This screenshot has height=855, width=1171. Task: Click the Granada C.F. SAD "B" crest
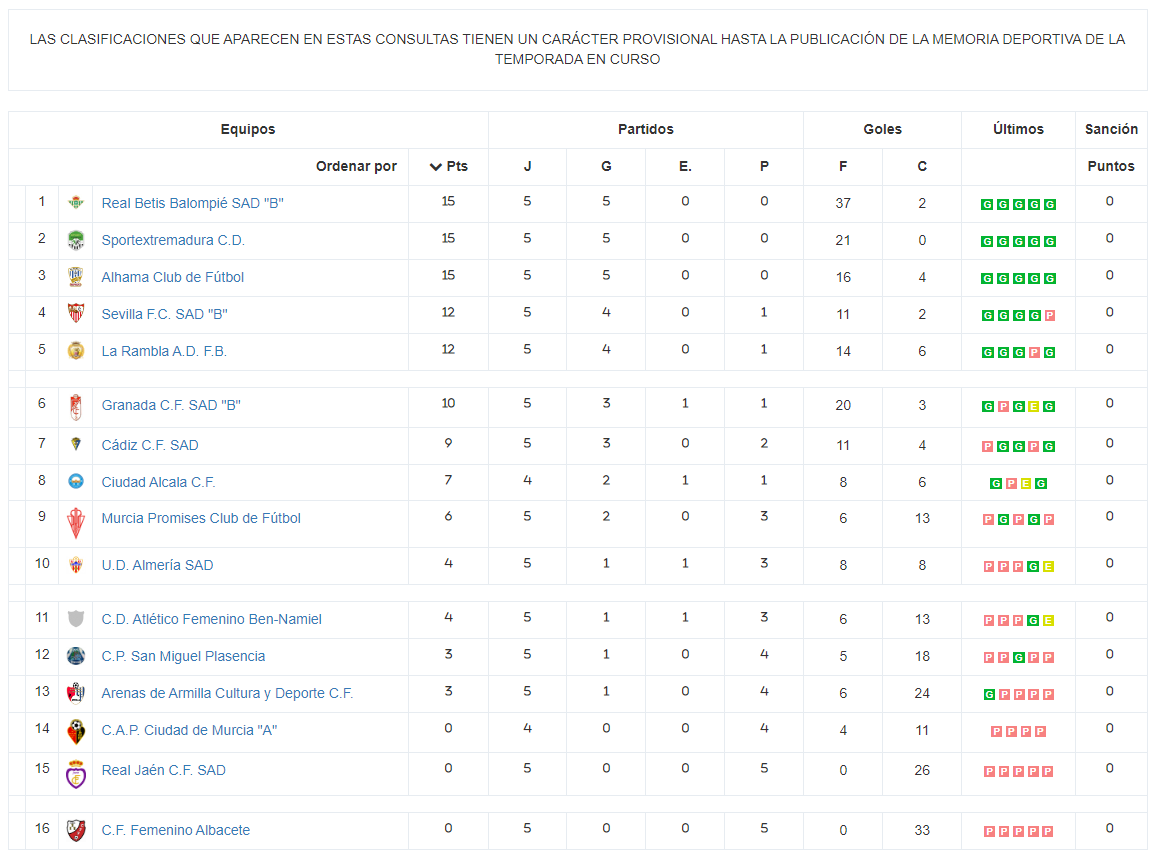click(x=75, y=407)
